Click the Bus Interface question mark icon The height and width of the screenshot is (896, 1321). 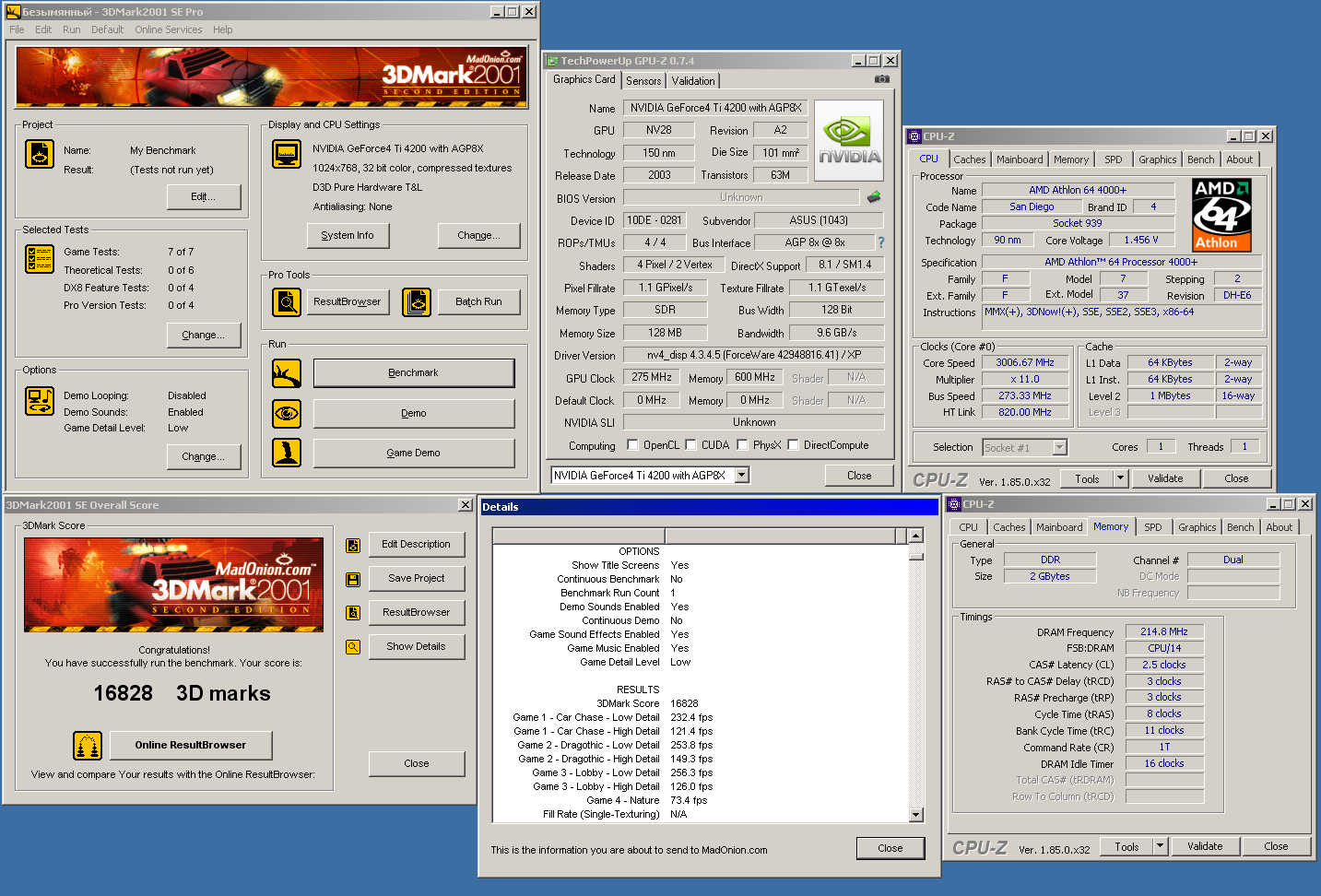click(x=880, y=242)
